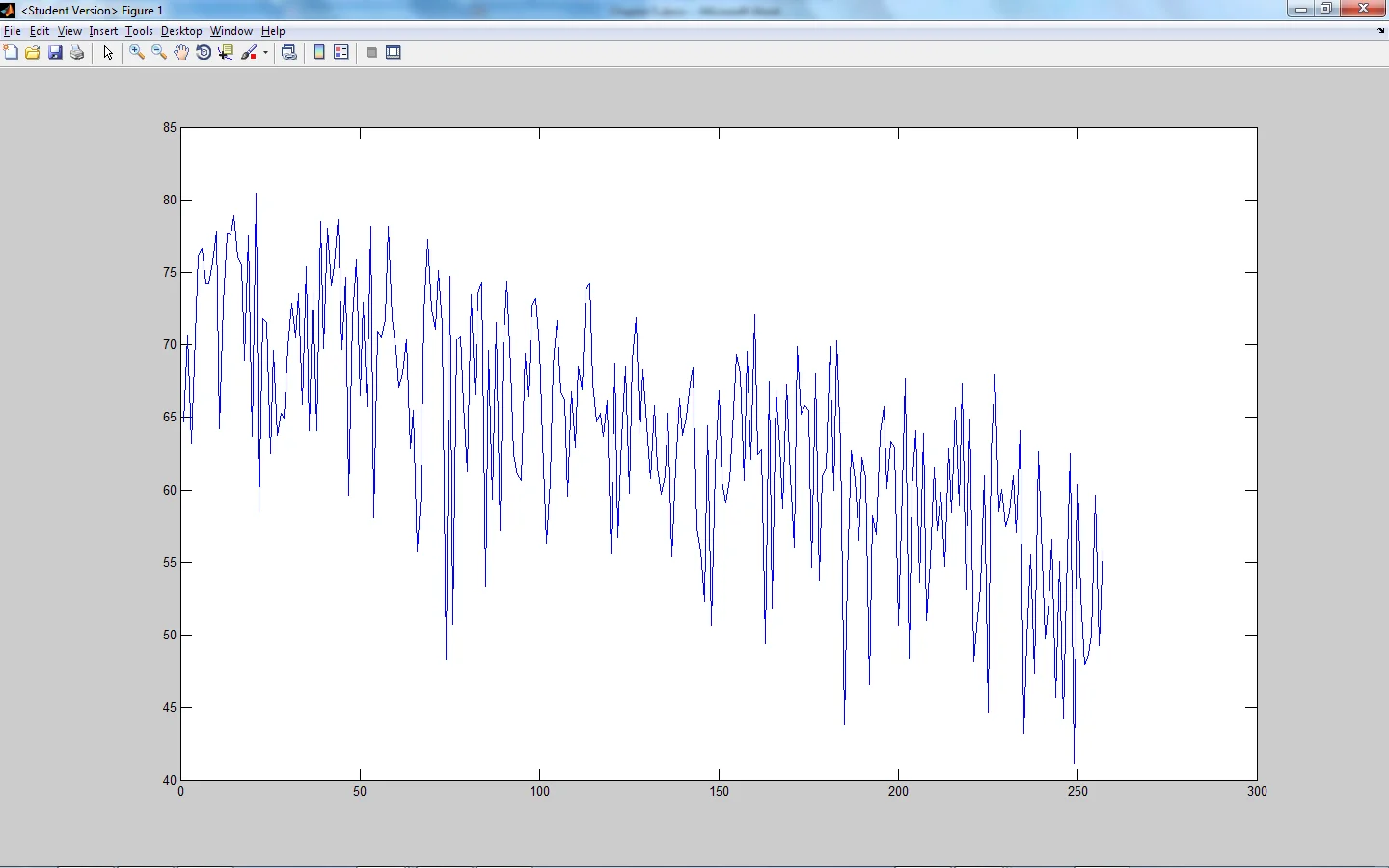Open the View menu
The height and width of the screenshot is (868, 1389).
[69, 31]
